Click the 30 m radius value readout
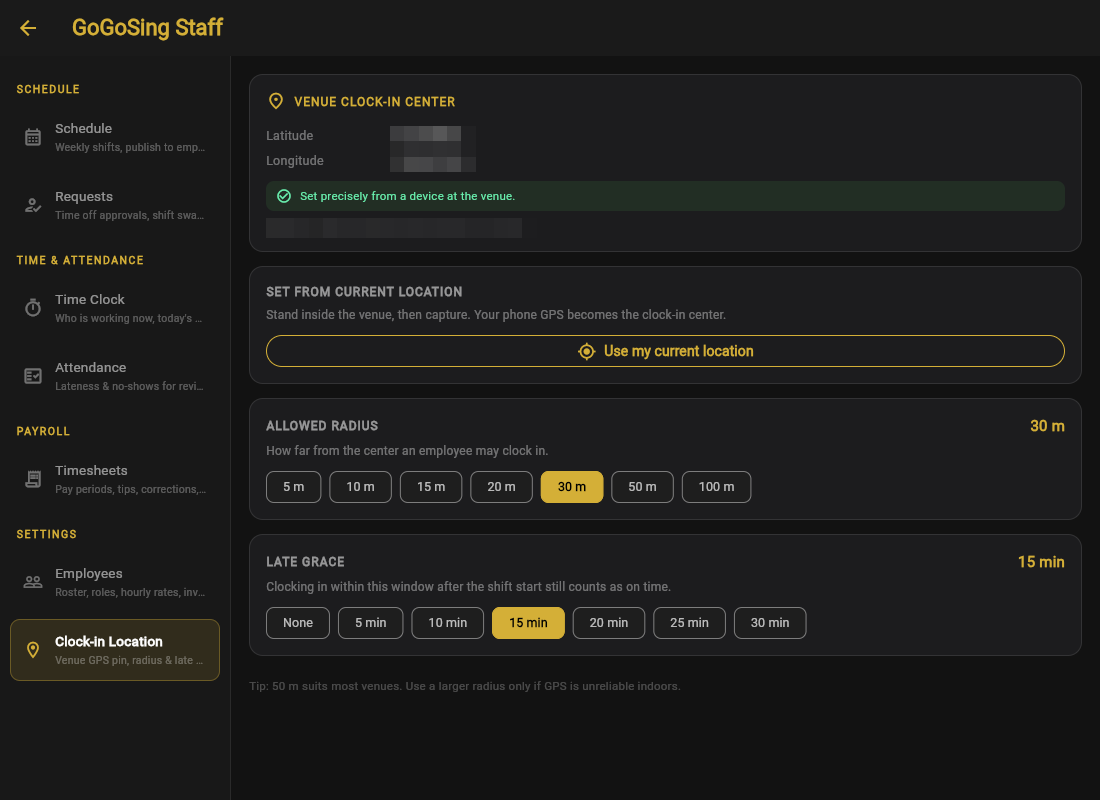Screen dimensions: 1100x800 coord(1047,426)
